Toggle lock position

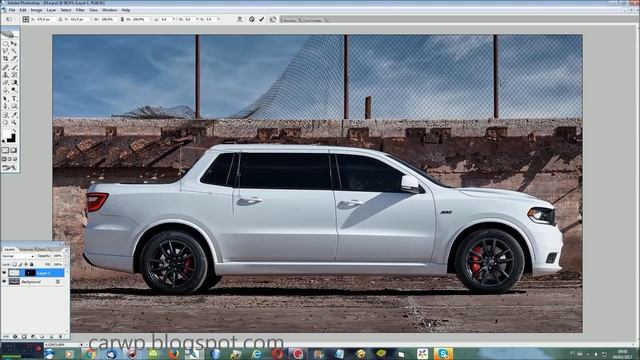tap(26, 264)
